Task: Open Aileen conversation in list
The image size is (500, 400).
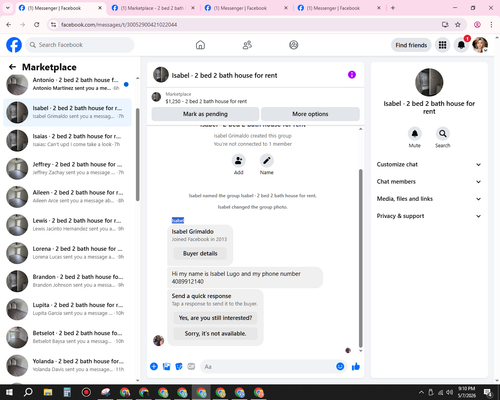Action: pos(68,197)
